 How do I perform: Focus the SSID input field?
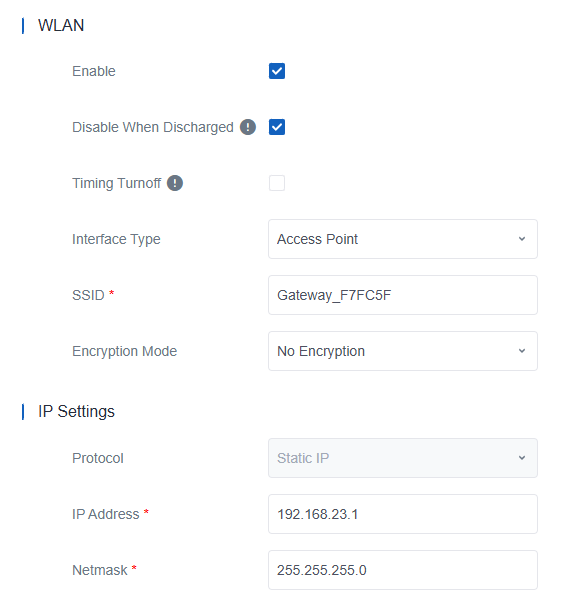(x=403, y=295)
